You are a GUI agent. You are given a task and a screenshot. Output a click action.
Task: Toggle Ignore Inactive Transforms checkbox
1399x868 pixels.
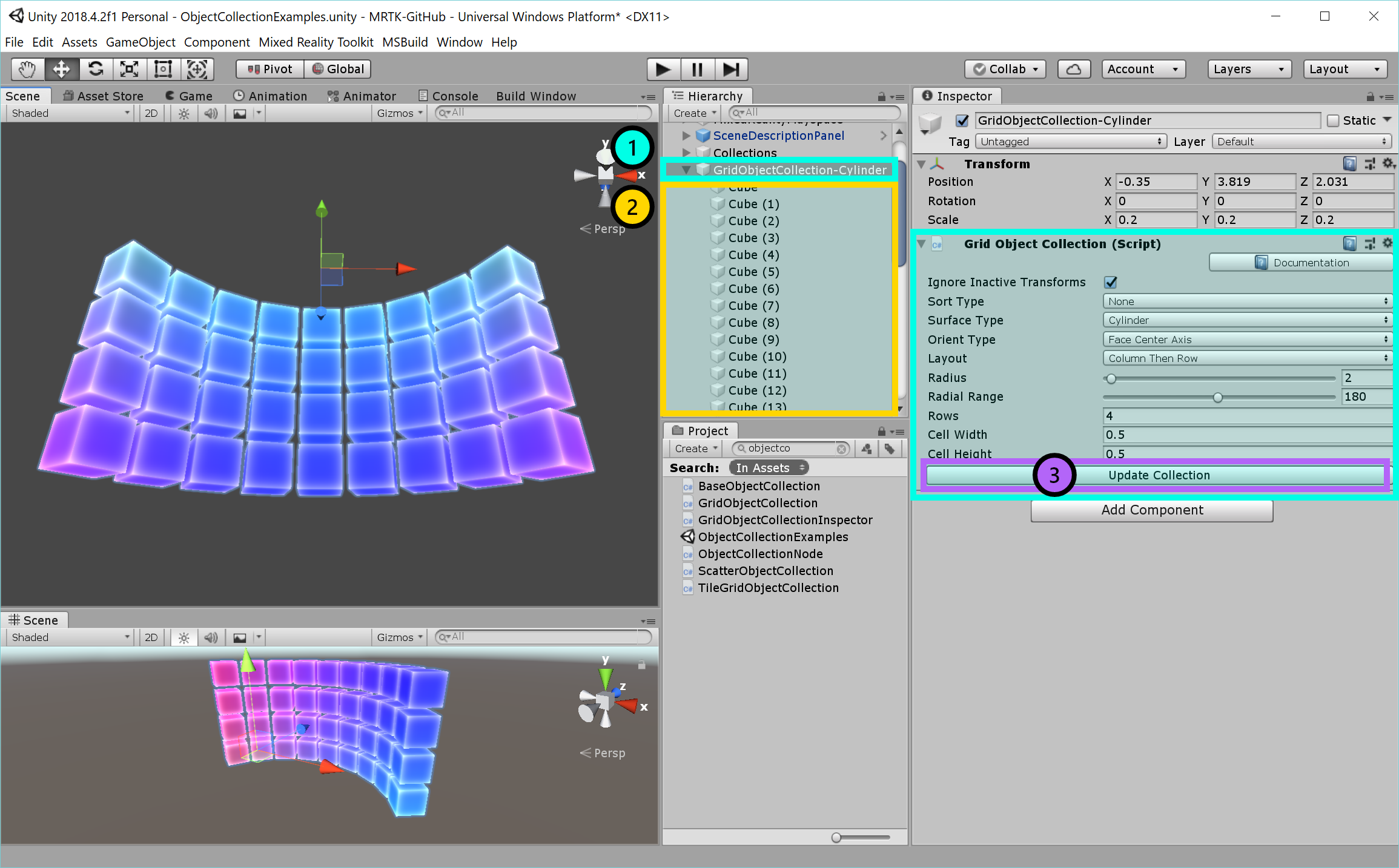[x=1109, y=282]
